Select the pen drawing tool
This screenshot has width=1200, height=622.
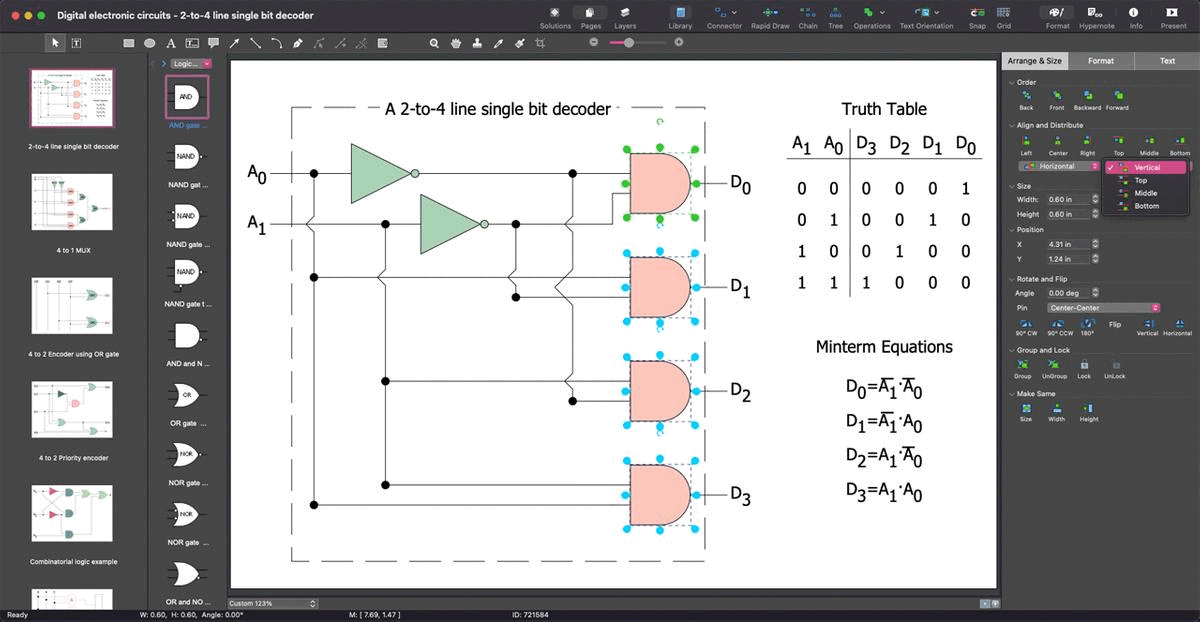(297, 43)
